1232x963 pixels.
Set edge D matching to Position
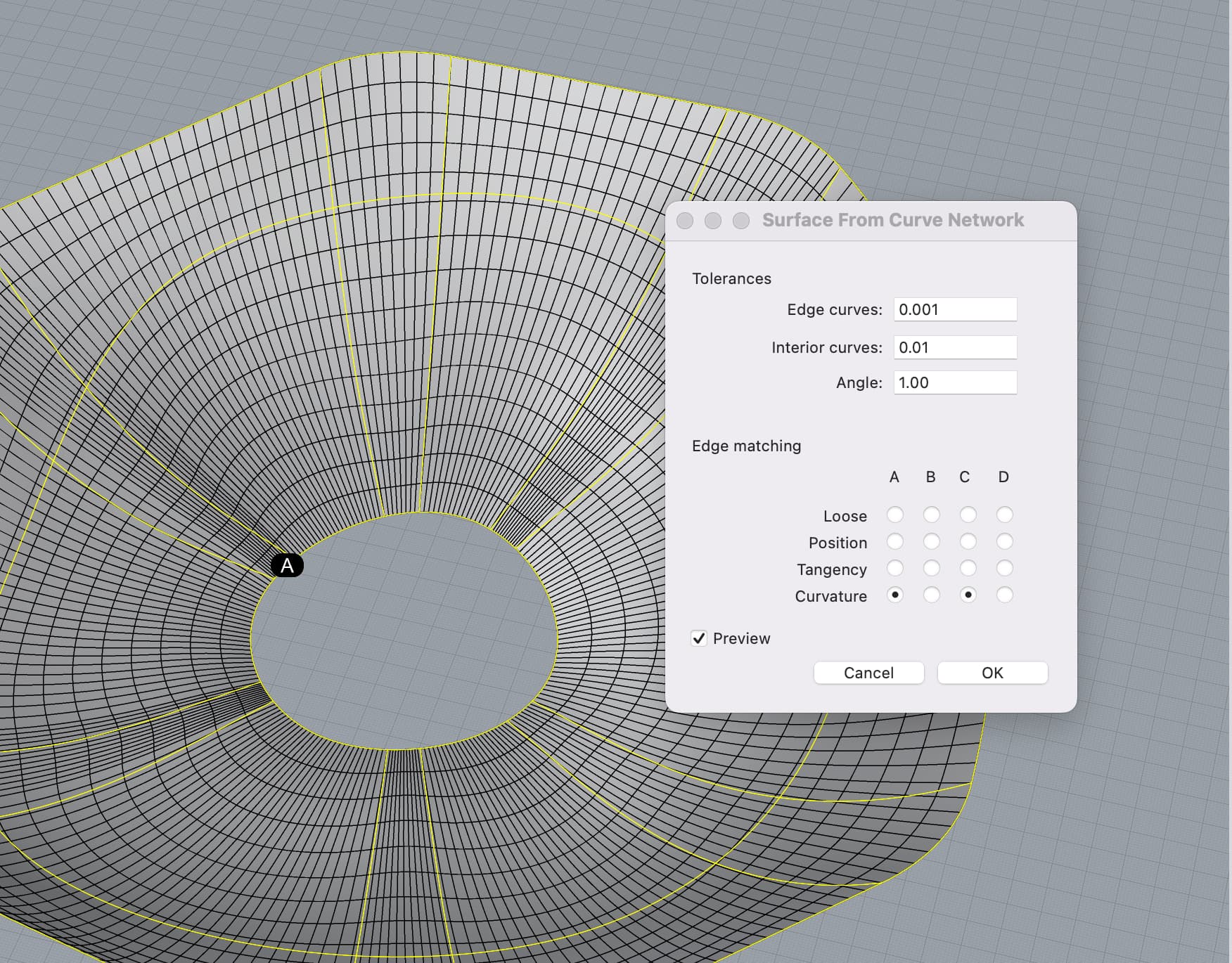pos(1004,542)
